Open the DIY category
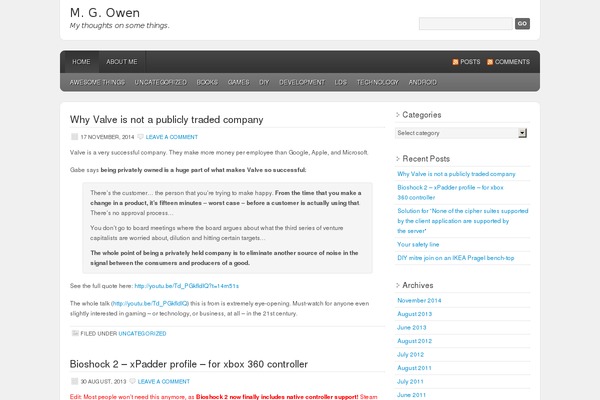This screenshot has height=400, width=600. pos(264,82)
